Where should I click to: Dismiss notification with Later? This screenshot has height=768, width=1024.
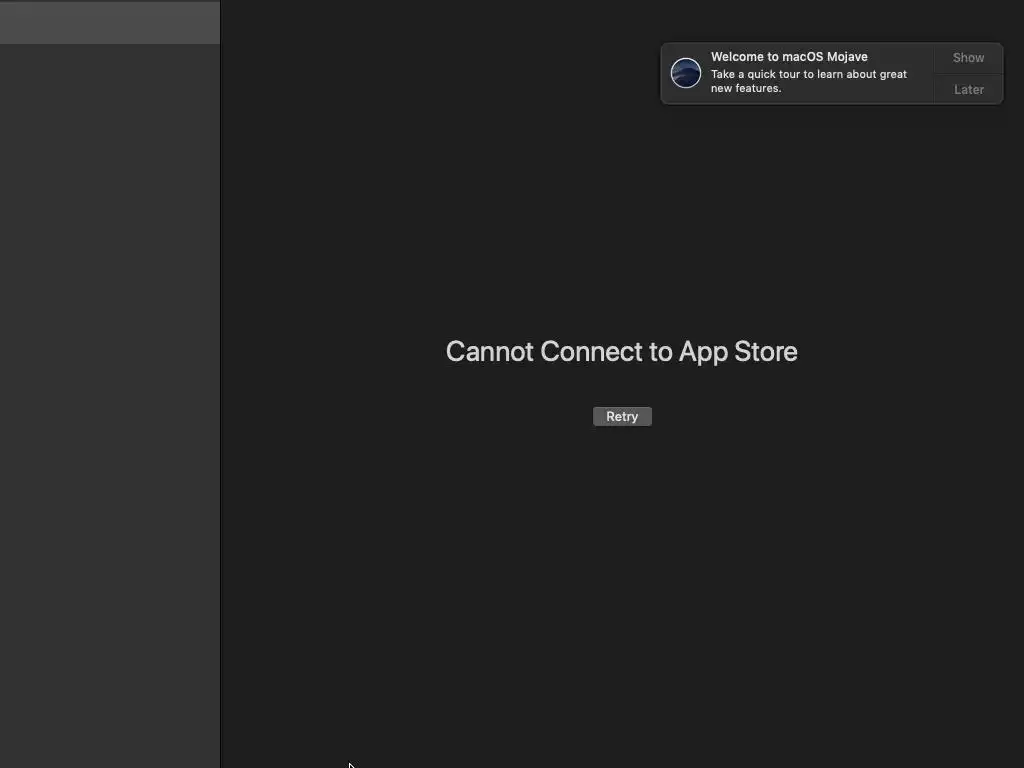(968, 89)
